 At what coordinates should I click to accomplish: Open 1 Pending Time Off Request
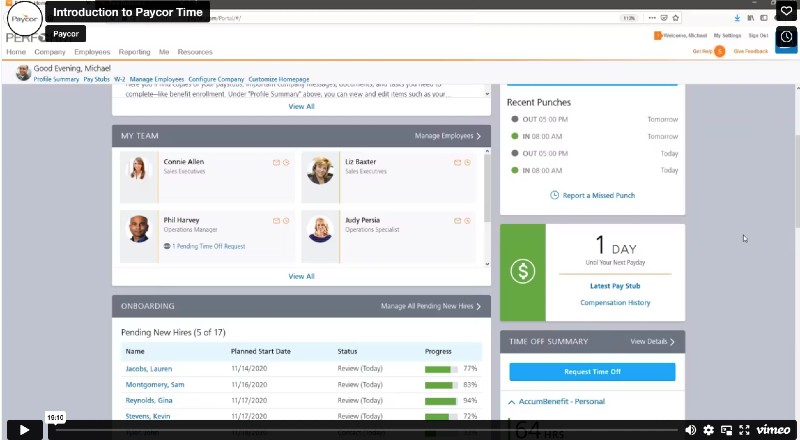click(205, 246)
